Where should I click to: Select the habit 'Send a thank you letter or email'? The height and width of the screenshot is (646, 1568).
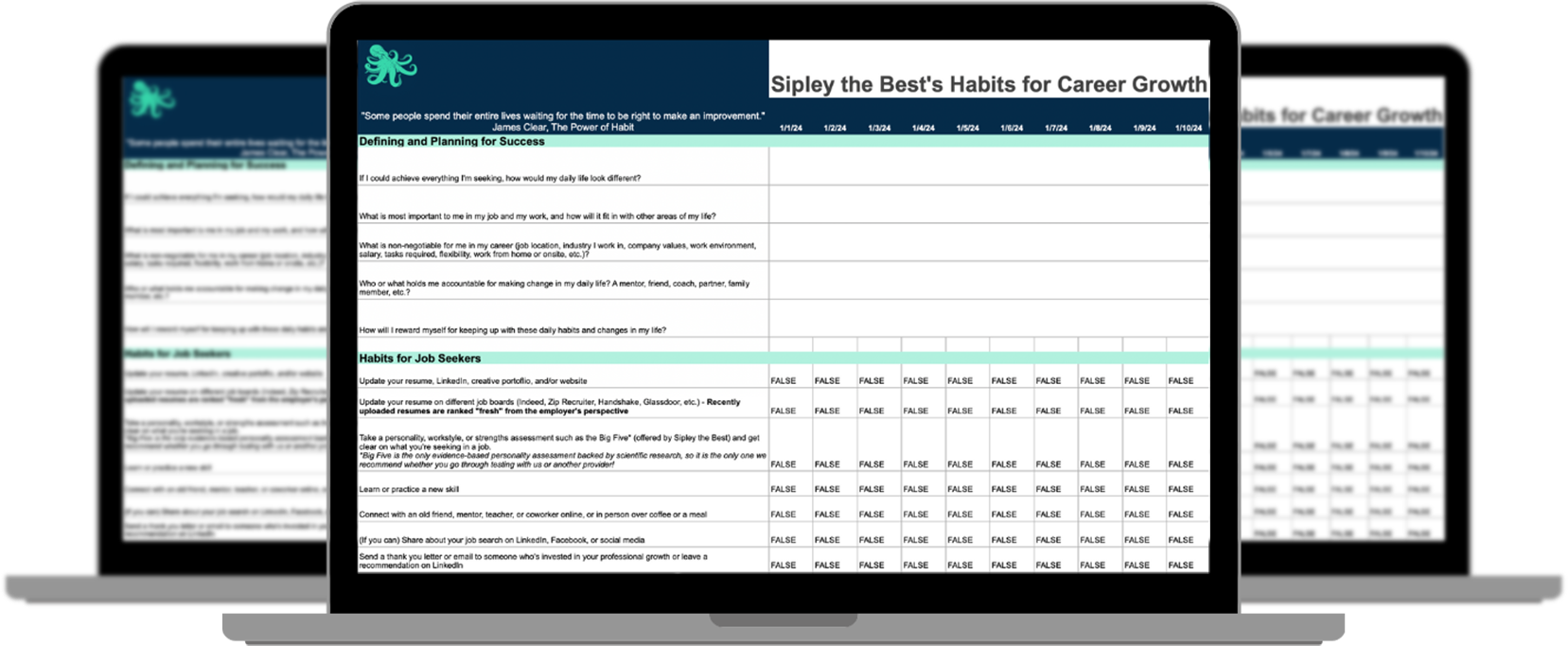pyautogui.click(x=533, y=561)
